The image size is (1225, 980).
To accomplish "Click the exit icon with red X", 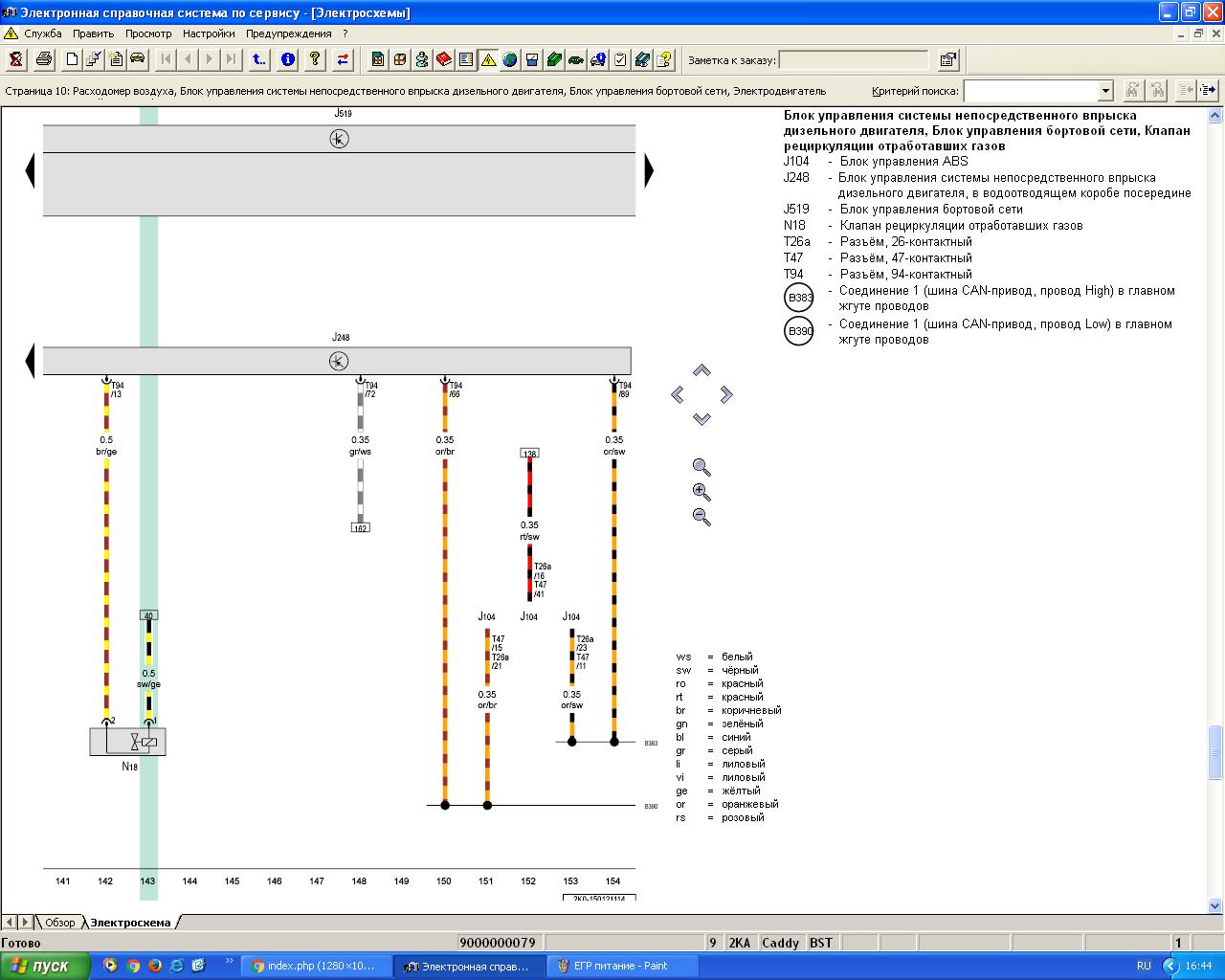I will (16, 59).
